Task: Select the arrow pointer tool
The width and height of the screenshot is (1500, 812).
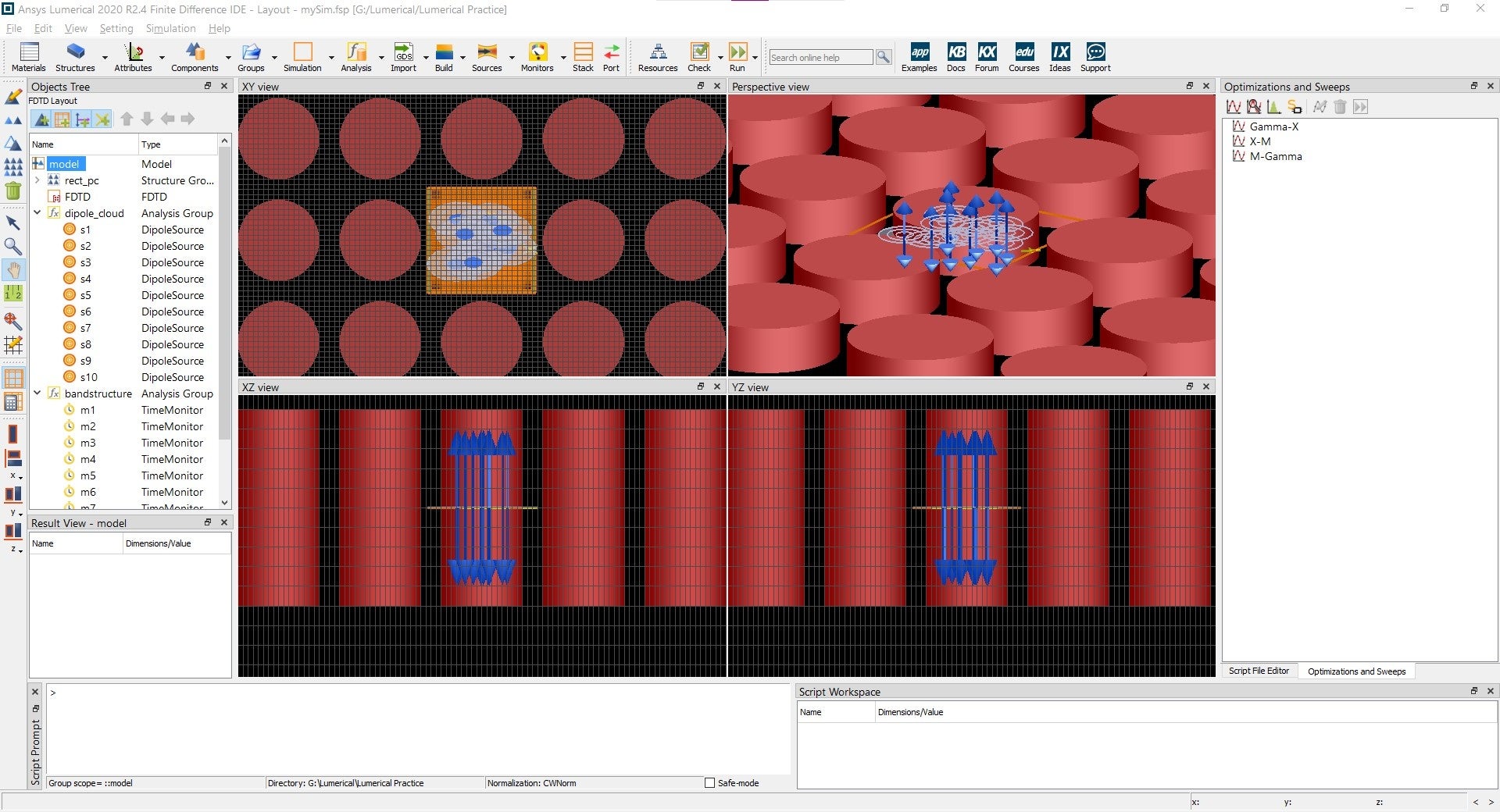Action: (13, 223)
